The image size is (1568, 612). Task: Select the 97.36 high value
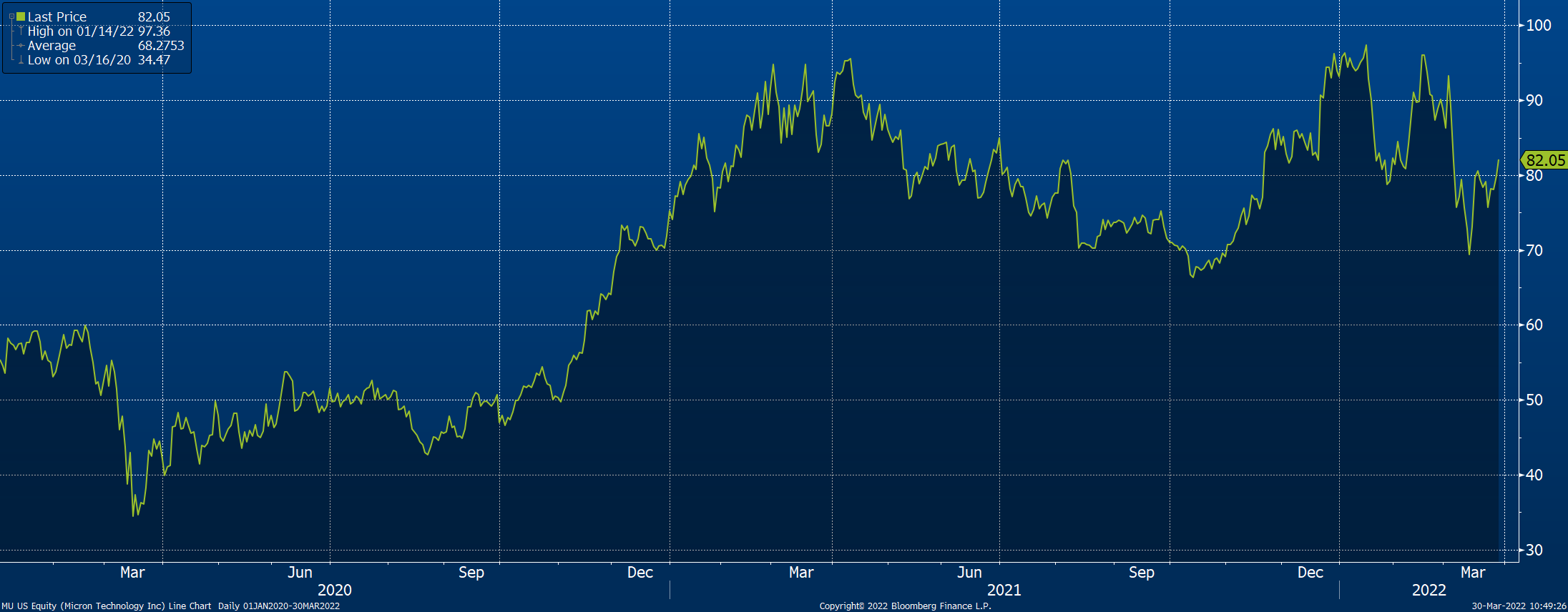click(154, 31)
